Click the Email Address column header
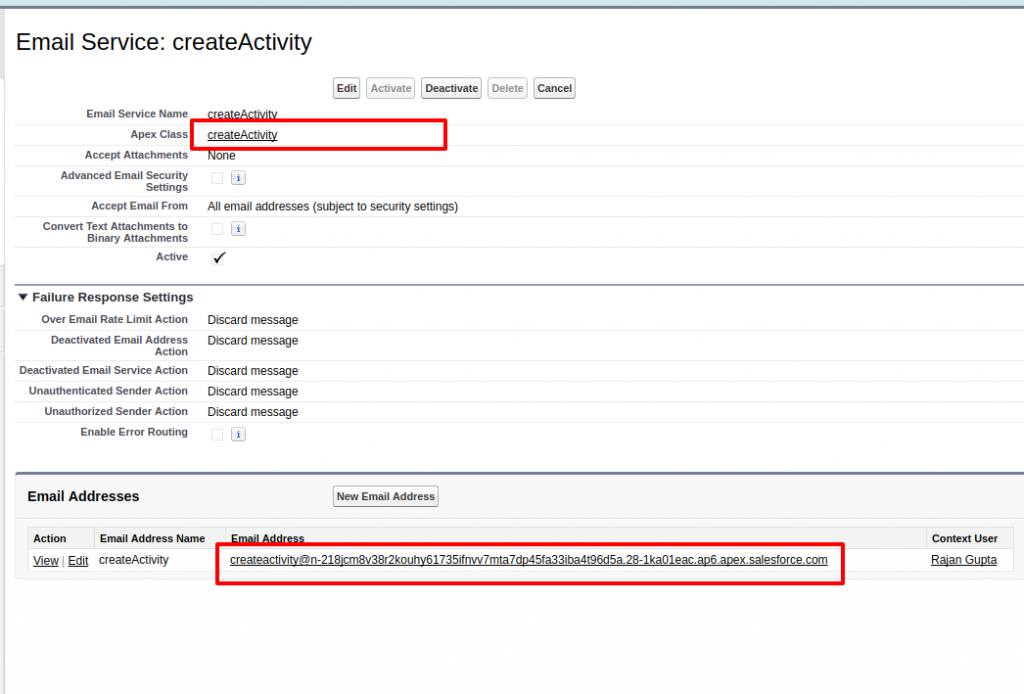 (268, 538)
